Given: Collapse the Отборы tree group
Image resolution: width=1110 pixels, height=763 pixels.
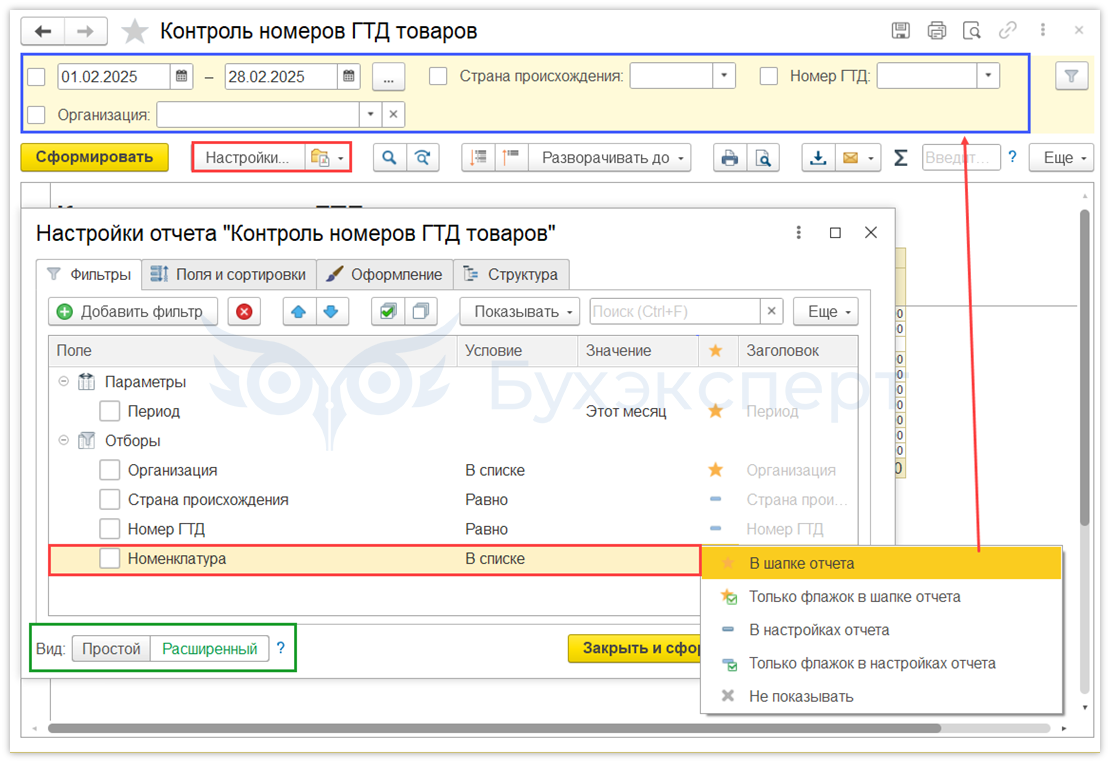Looking at the screenshot, I should click(x=64, y=440).
